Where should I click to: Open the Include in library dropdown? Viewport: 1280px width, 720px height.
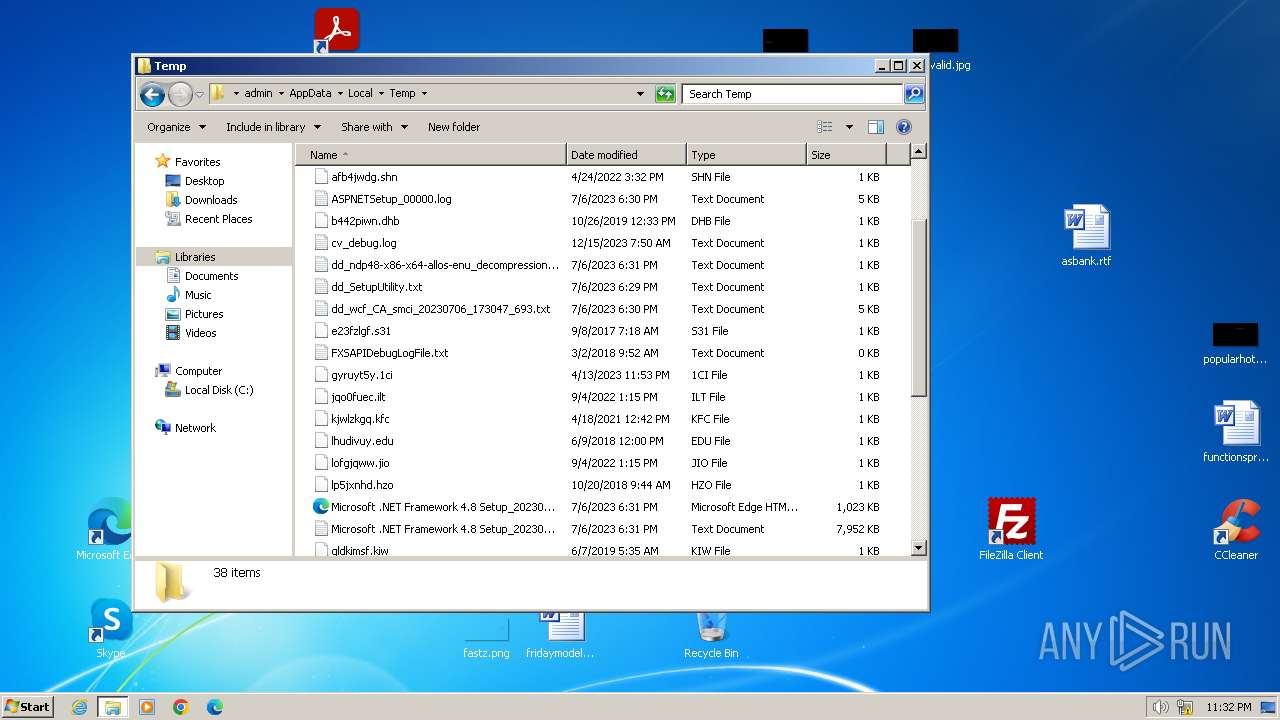click(x=273, y=127)
